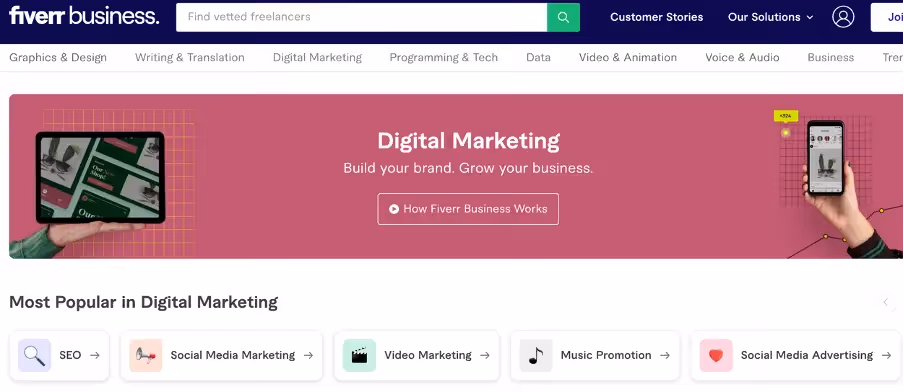Screen dimensions: 904x392
Task: Open the Customer Stories link
Action: (657, 17)
